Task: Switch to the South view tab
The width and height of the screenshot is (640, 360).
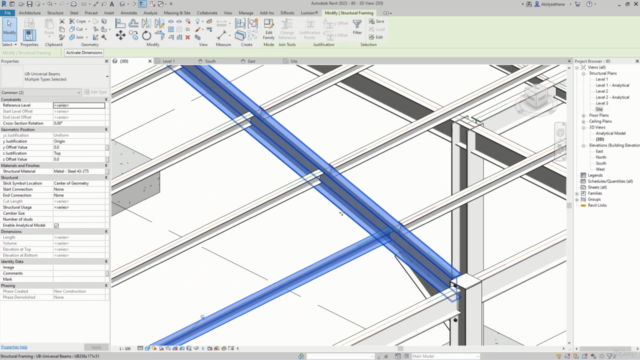Action: (211, 61)
